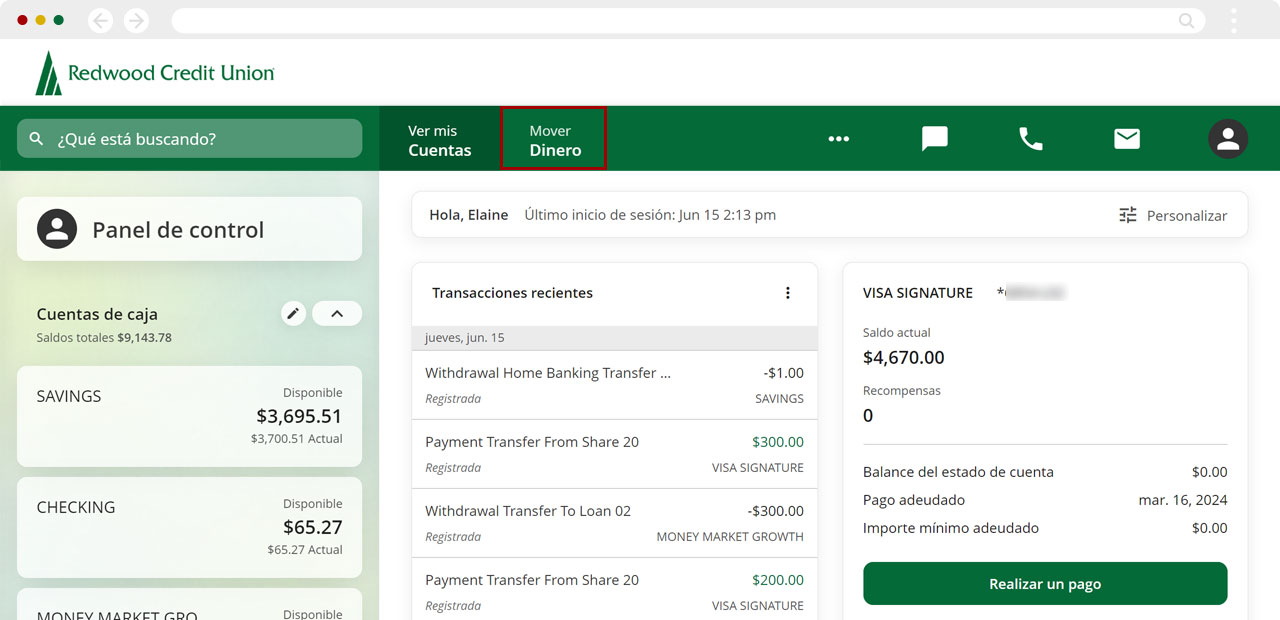Click Personalizar to customize dashboard
The width and height of the screenshot is (1280, 620).
point(1172,215)
